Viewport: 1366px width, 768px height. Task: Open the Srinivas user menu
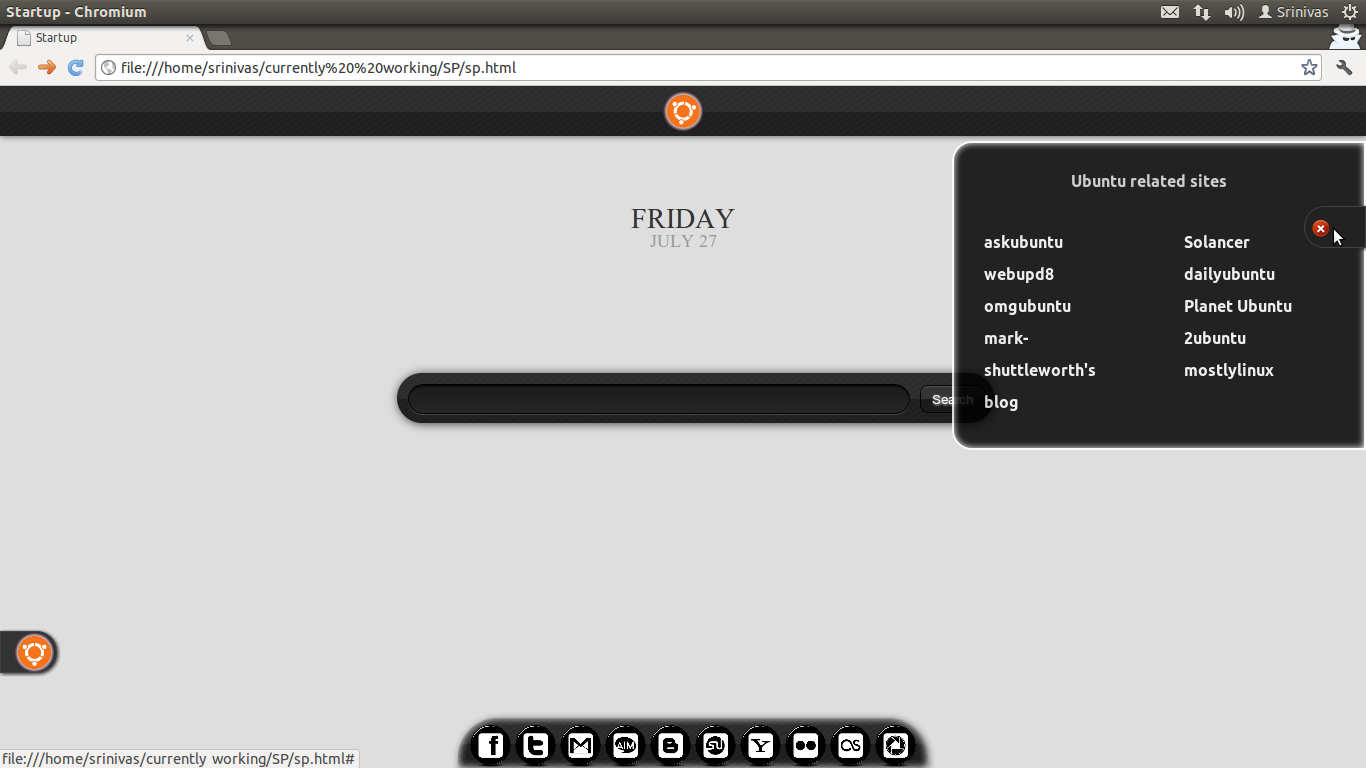click(x=1293, y=12)
